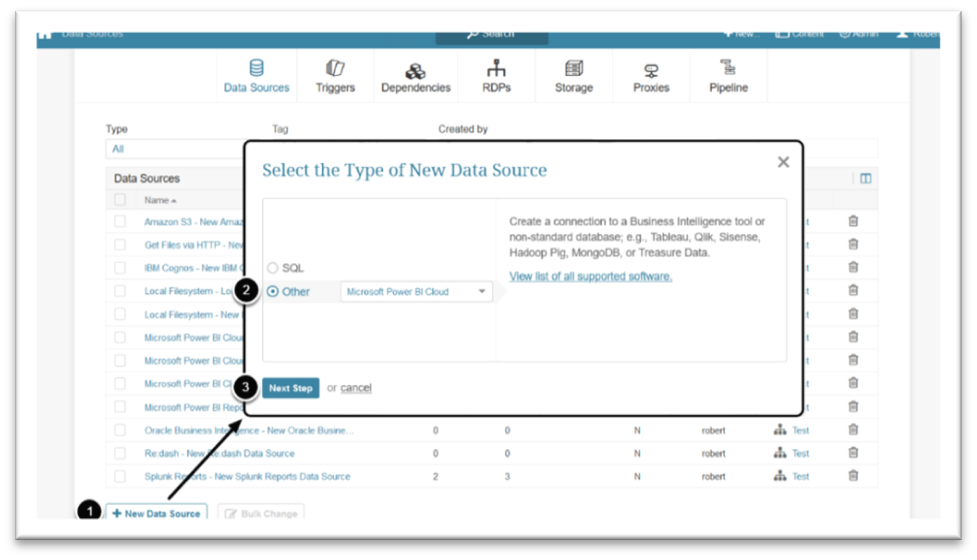Delete the Splunk Reports data source via trash icon
Image resolution: width=977 pixels, height=560 pixels.
pyautogui.click(x=853, y=475)
